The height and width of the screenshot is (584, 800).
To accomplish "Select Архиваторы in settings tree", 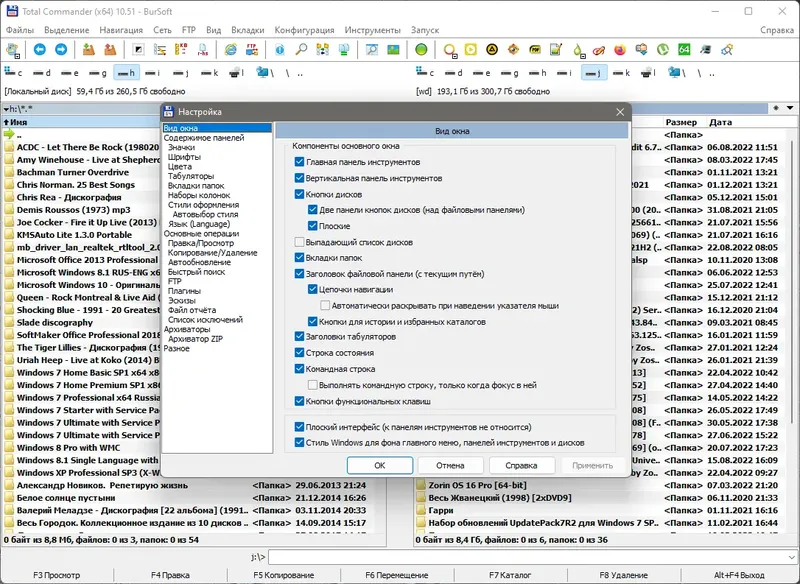I will pos(187,329).
